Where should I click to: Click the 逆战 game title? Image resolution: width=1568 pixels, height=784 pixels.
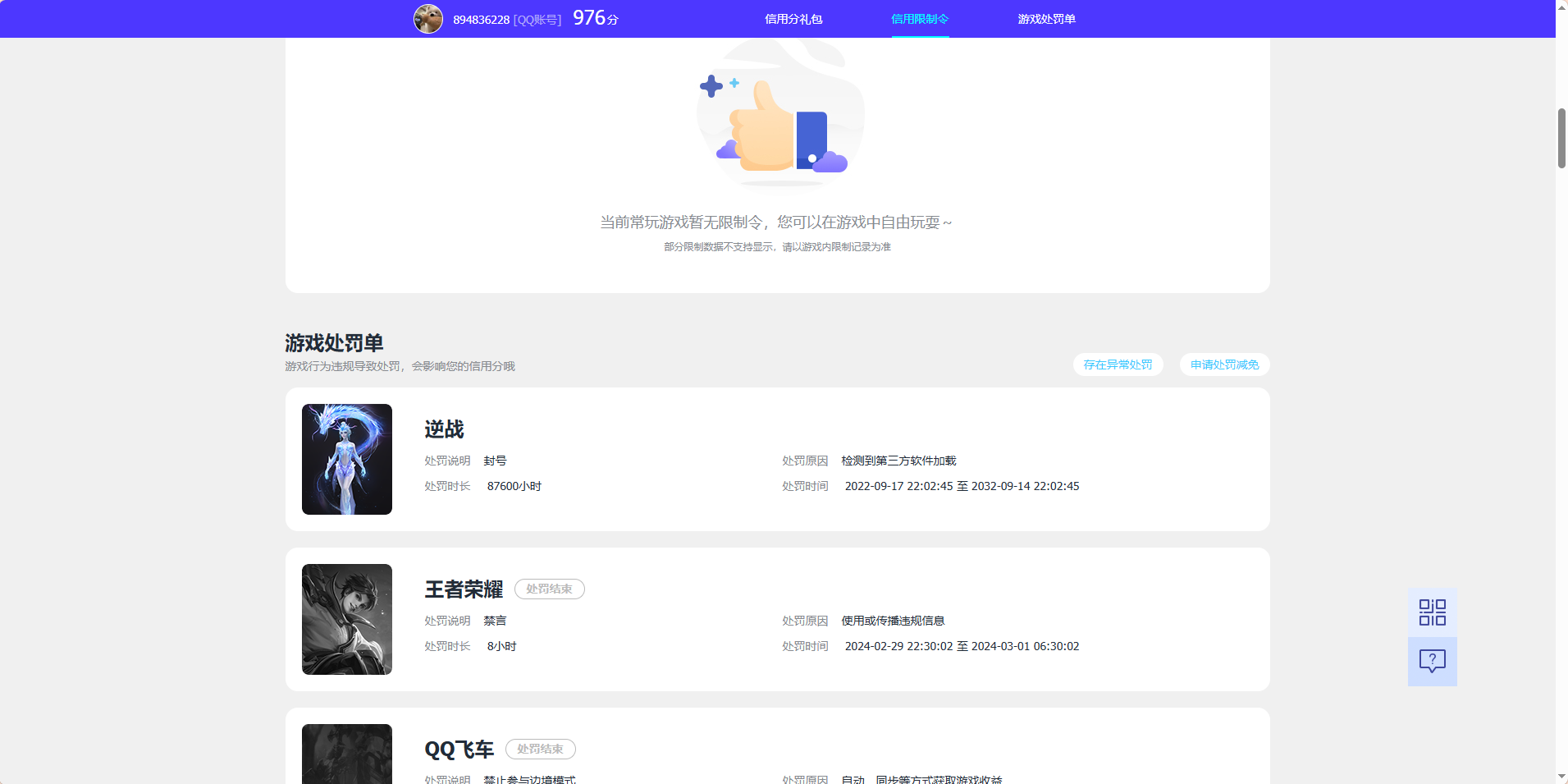point(444,429)
